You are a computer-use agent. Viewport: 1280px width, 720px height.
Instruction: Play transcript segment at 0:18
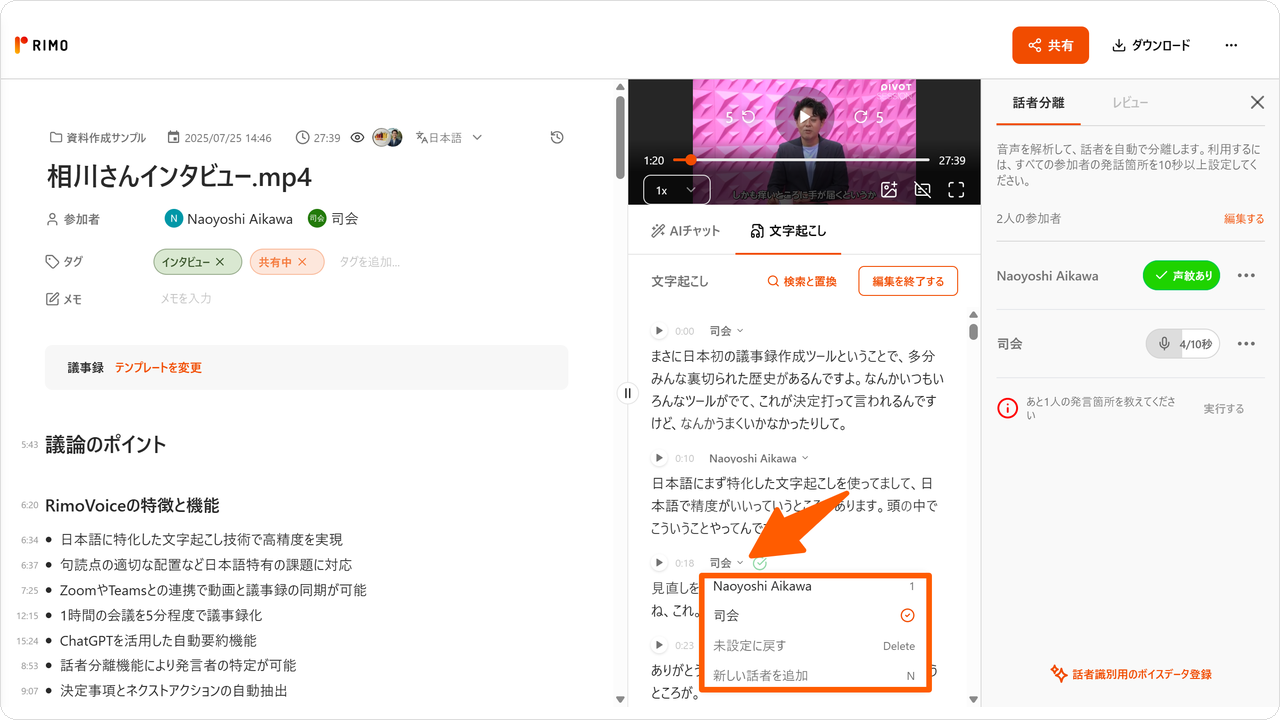(x=659, y=563)
